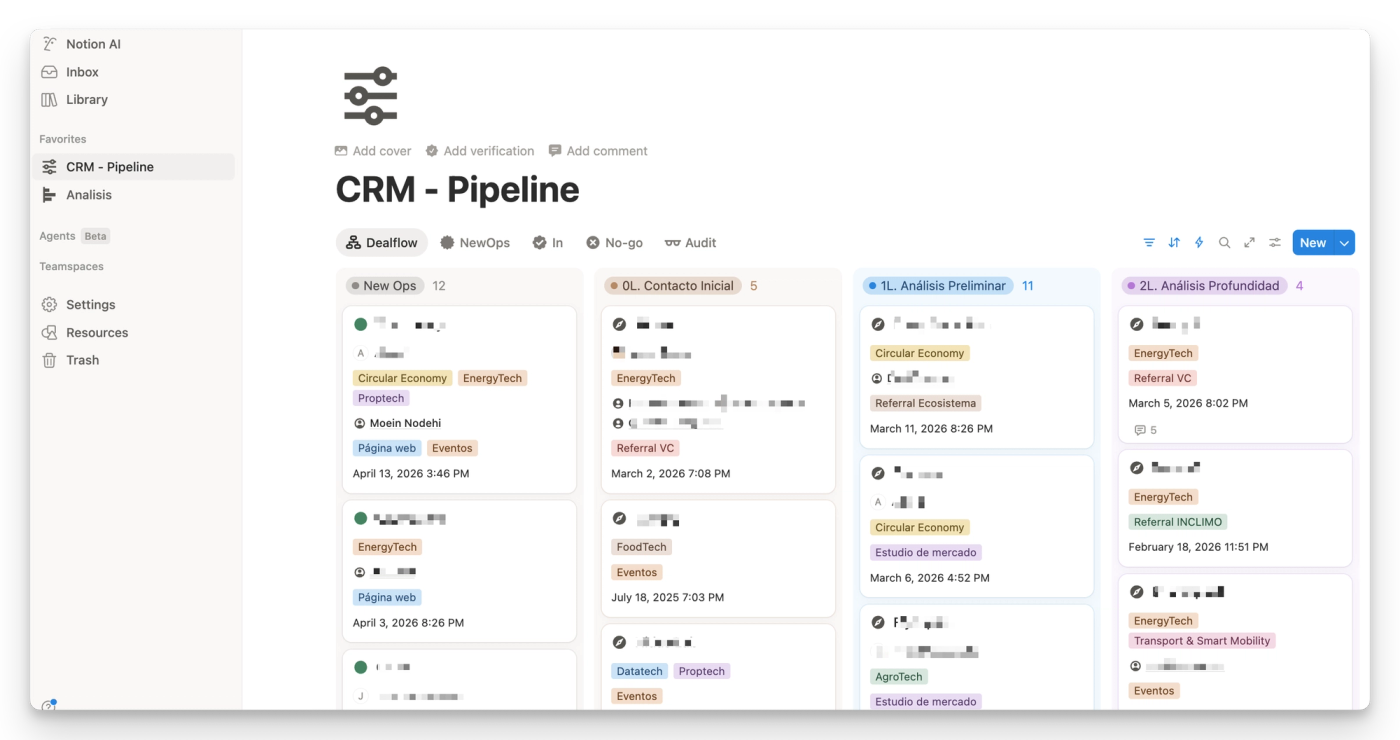This screenshot has width=1400, height=740.
Task: Click compass icon on the March 5 card
Action: (x=1136, y=324)
